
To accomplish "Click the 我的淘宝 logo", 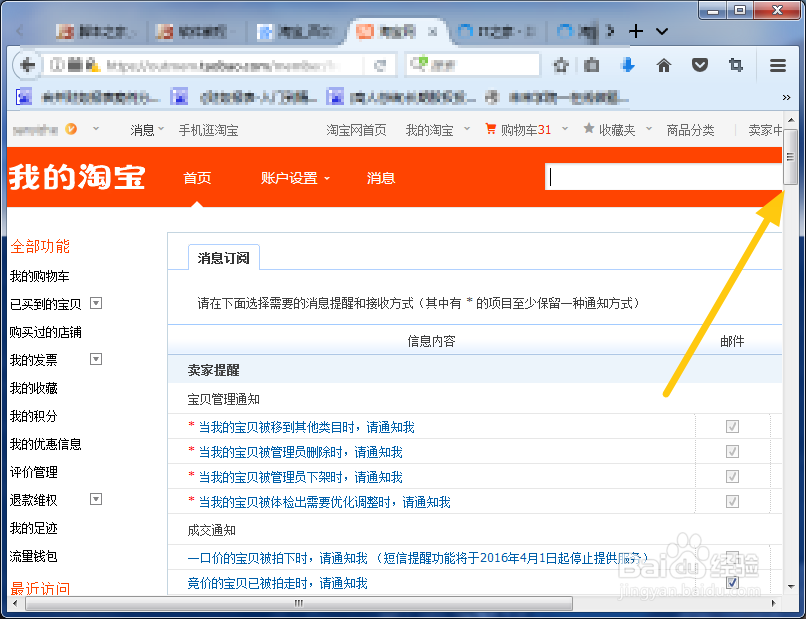I will (x=77, y=177).
